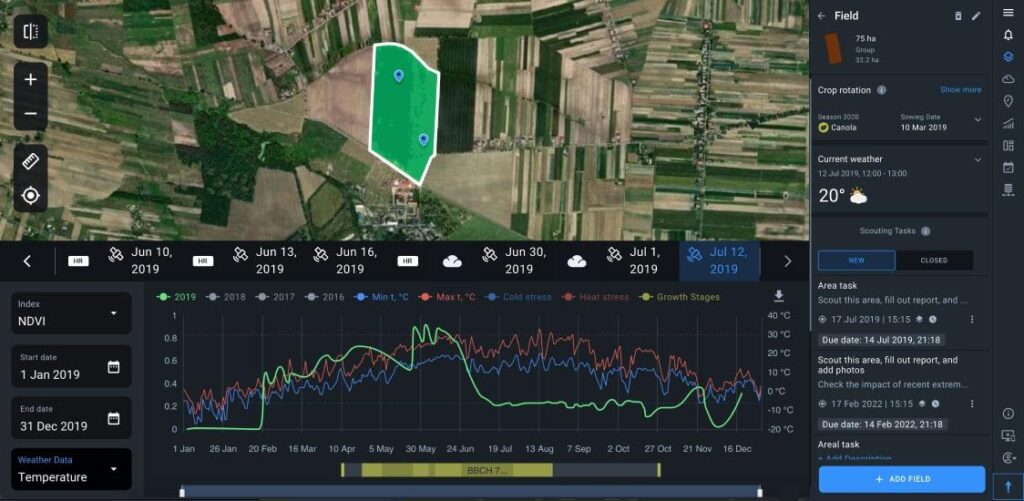
Task: Click the lower field location pin
Action: pos(423,140)
